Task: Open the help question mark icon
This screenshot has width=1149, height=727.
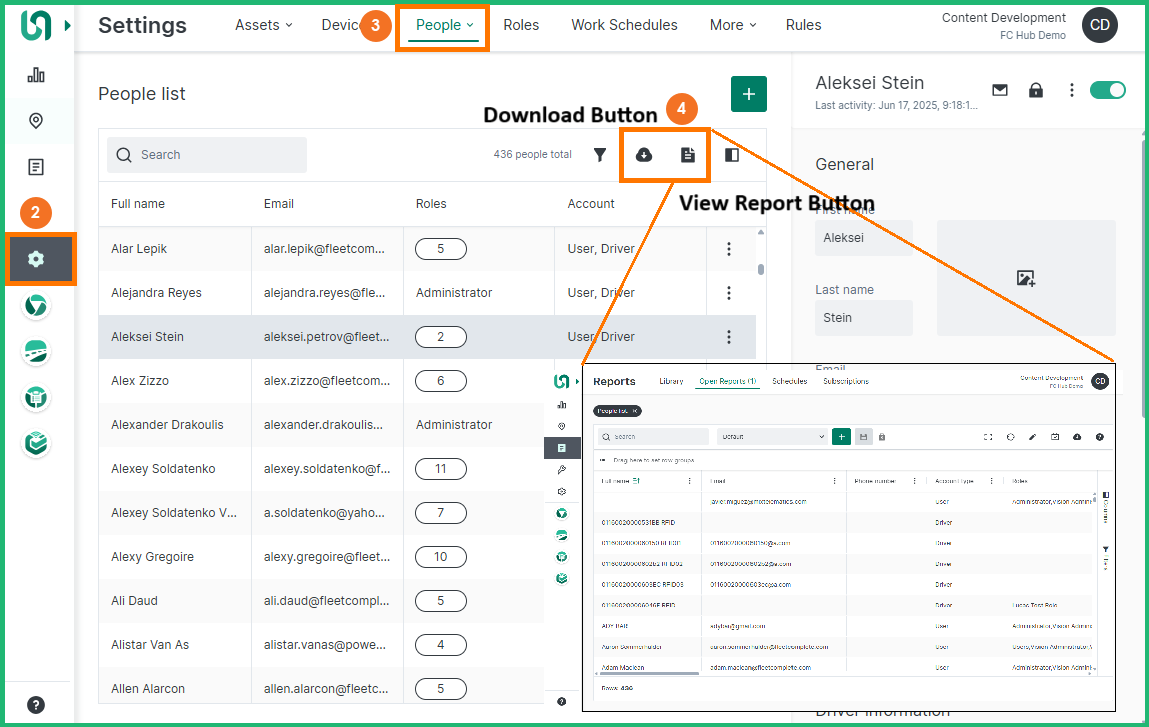Action: click(x=36, y=704)
